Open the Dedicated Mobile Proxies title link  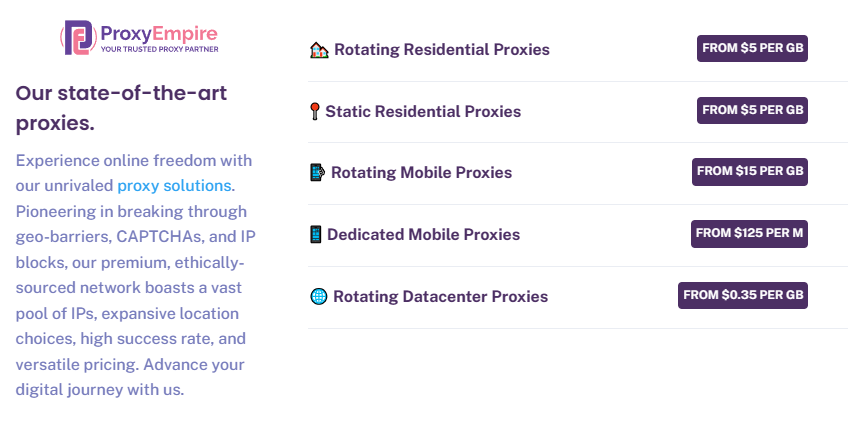click(424, 234)
